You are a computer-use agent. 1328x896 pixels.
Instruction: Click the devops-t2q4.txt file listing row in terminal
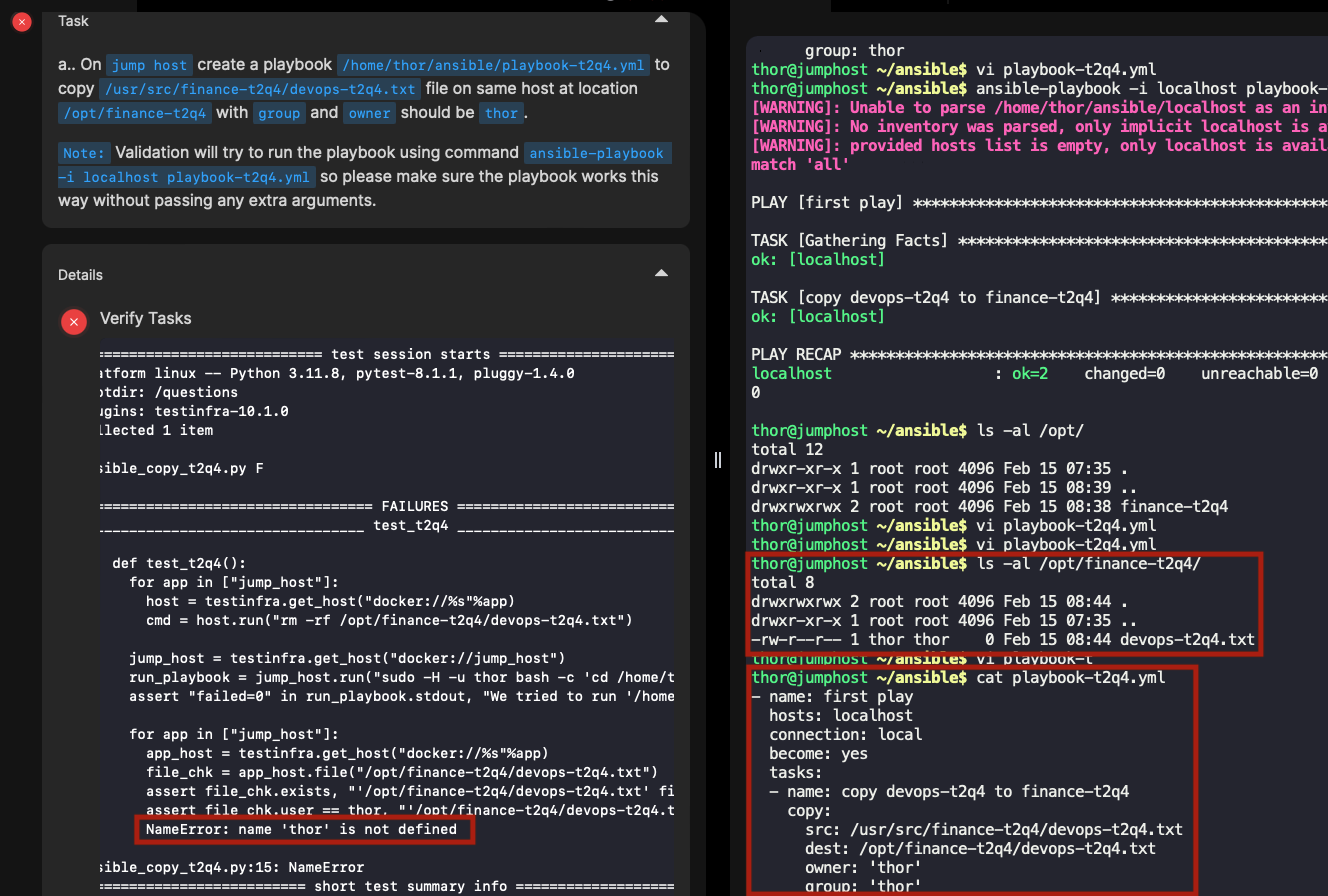pos(1002,639)
